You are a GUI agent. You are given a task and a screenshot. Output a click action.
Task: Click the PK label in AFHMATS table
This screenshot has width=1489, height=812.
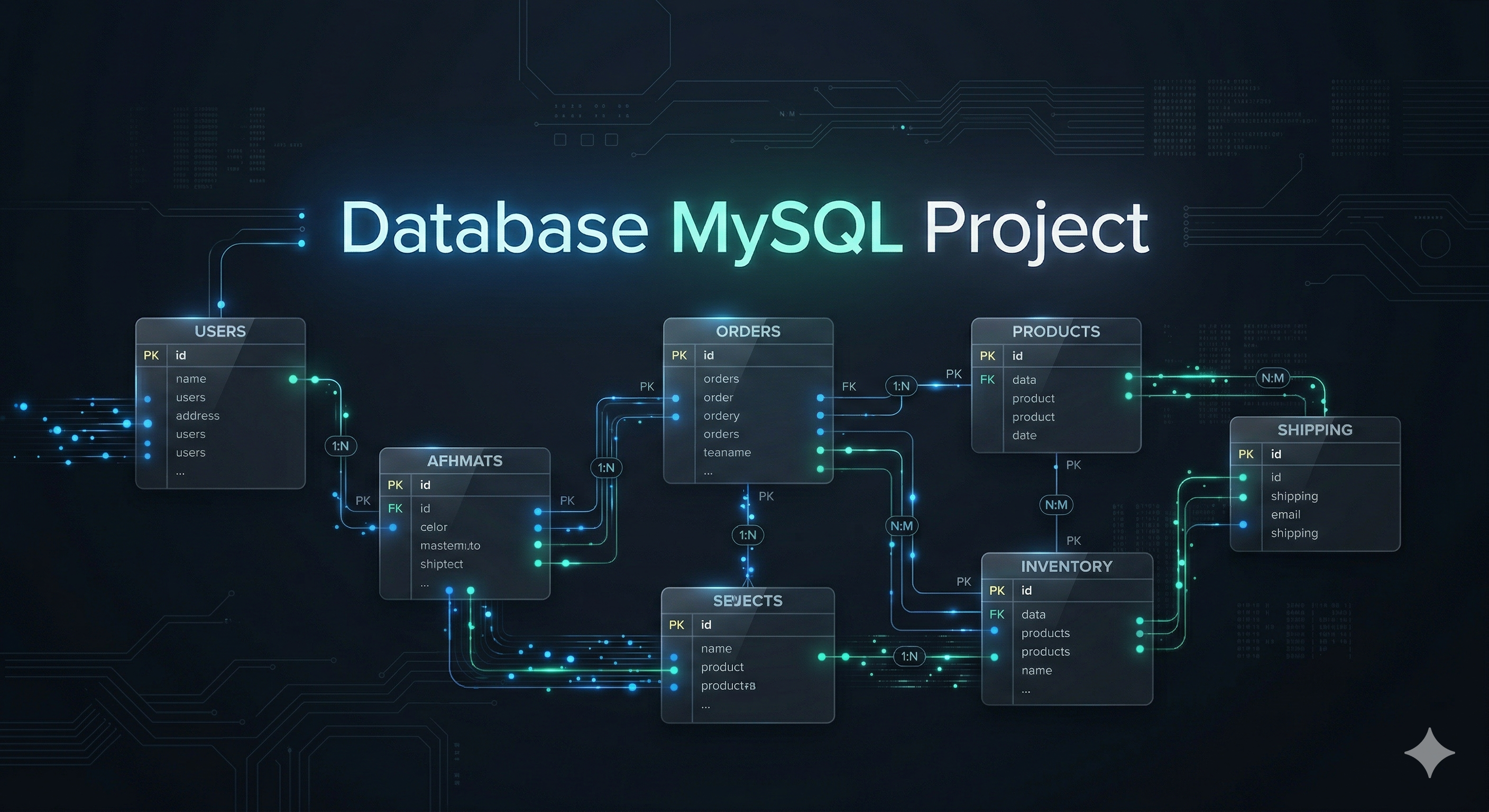pyautogui.click(x=396, y=485)
